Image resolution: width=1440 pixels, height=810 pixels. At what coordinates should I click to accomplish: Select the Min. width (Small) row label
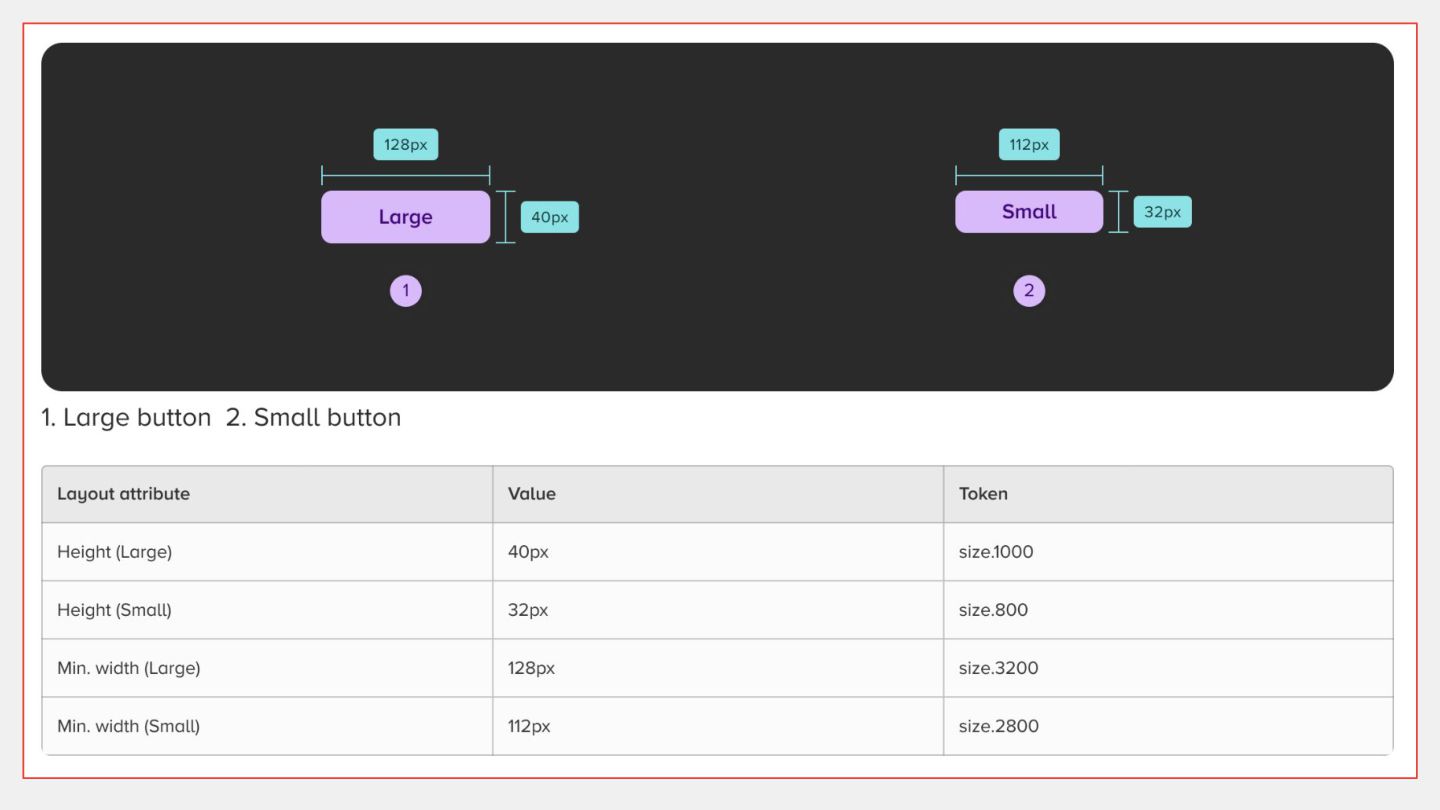point(129,726)
